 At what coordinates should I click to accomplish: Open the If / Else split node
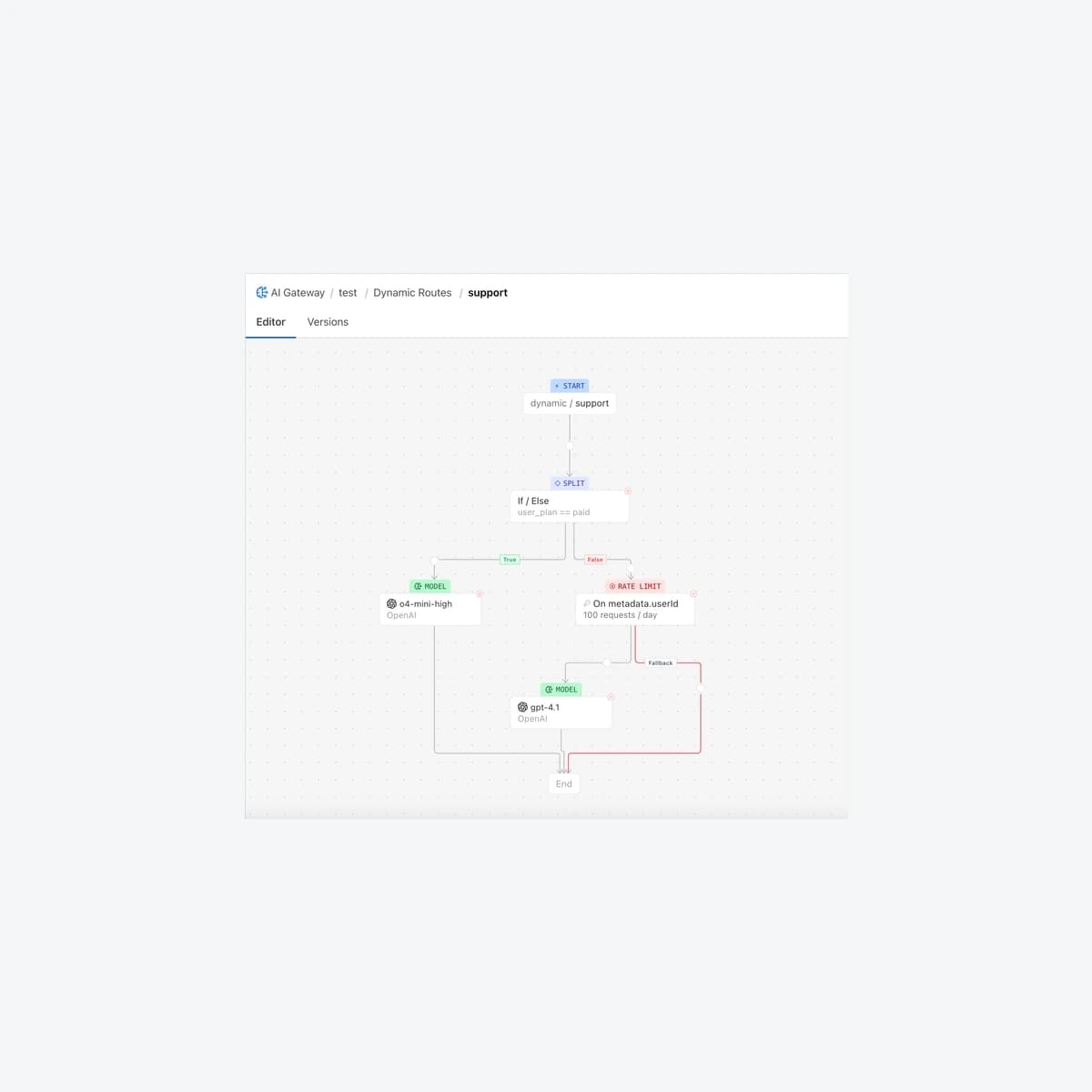tap(570, 506)
